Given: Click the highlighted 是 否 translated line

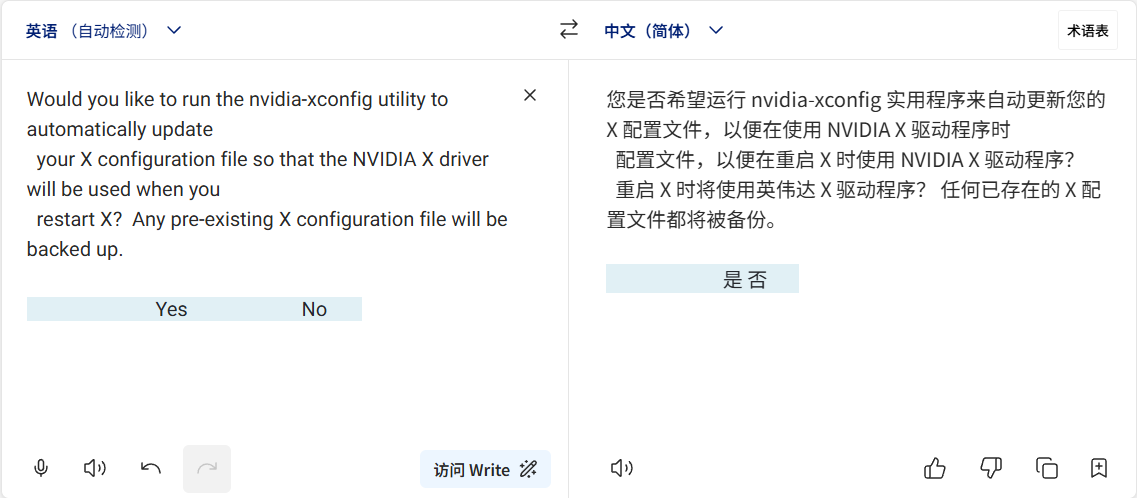Looking at the screenshot, I should click(702, 279).
